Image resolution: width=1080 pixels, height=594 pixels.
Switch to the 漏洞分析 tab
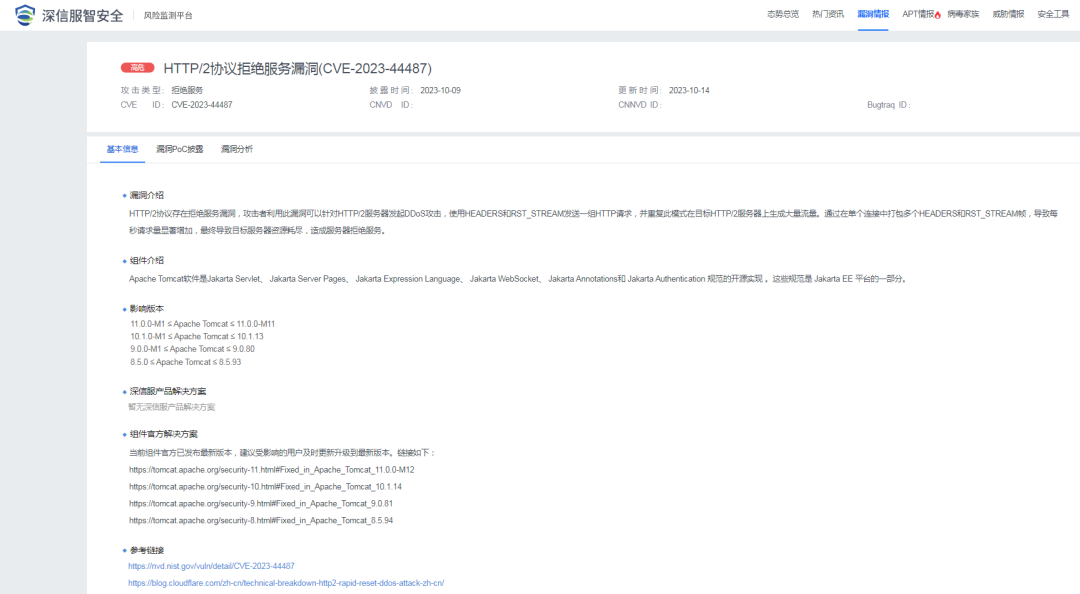click(237, 150)
